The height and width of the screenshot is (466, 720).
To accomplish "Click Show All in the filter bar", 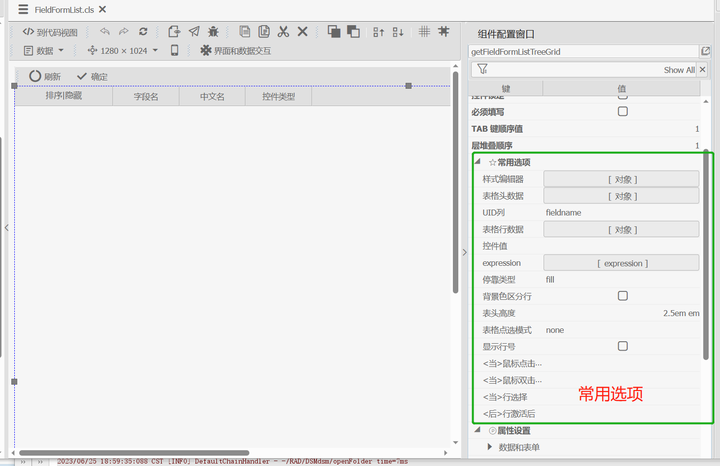I will click(x=679, y=70).
